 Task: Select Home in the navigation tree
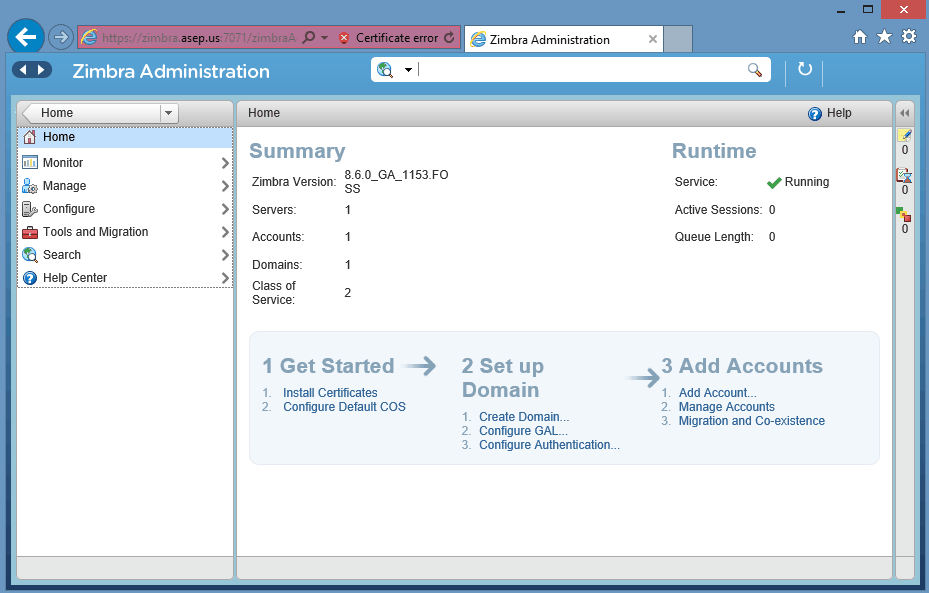(x=125, y=137)
